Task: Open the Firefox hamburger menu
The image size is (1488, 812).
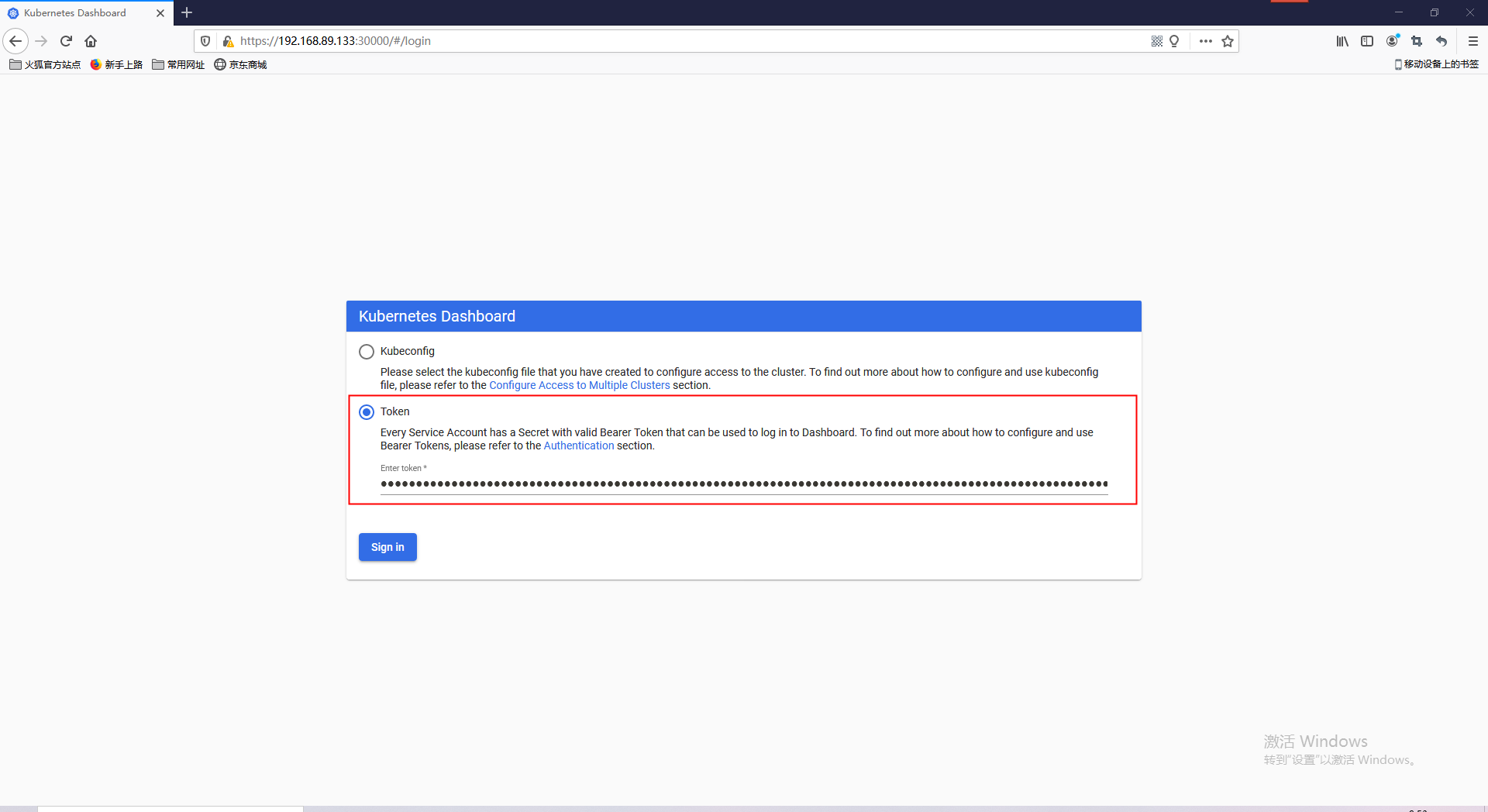Action: (1473, 41)
